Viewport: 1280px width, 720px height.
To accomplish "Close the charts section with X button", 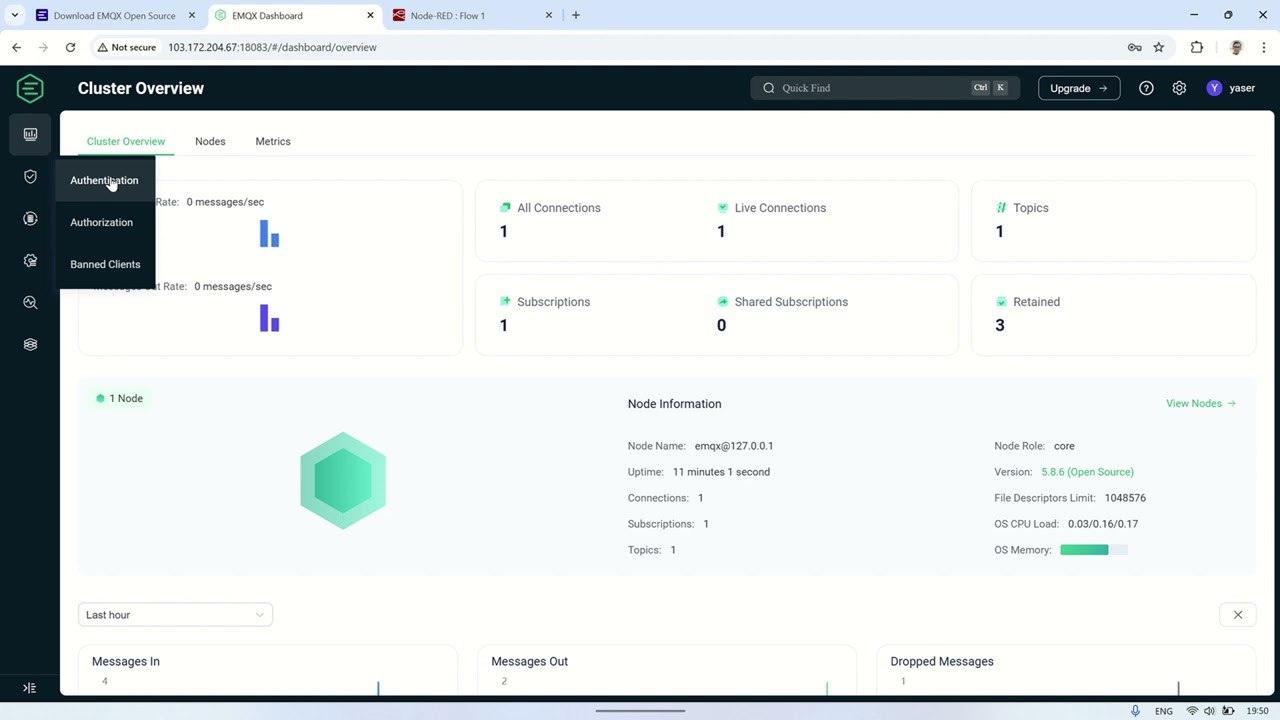I will pyautogui.click(x=1238, y=615).
